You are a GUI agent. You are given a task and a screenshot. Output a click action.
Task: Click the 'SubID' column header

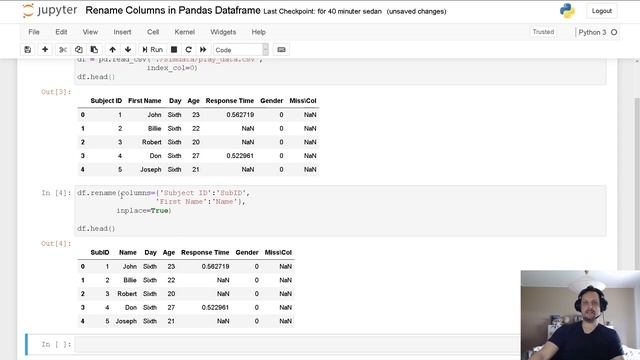click(100, 253)
